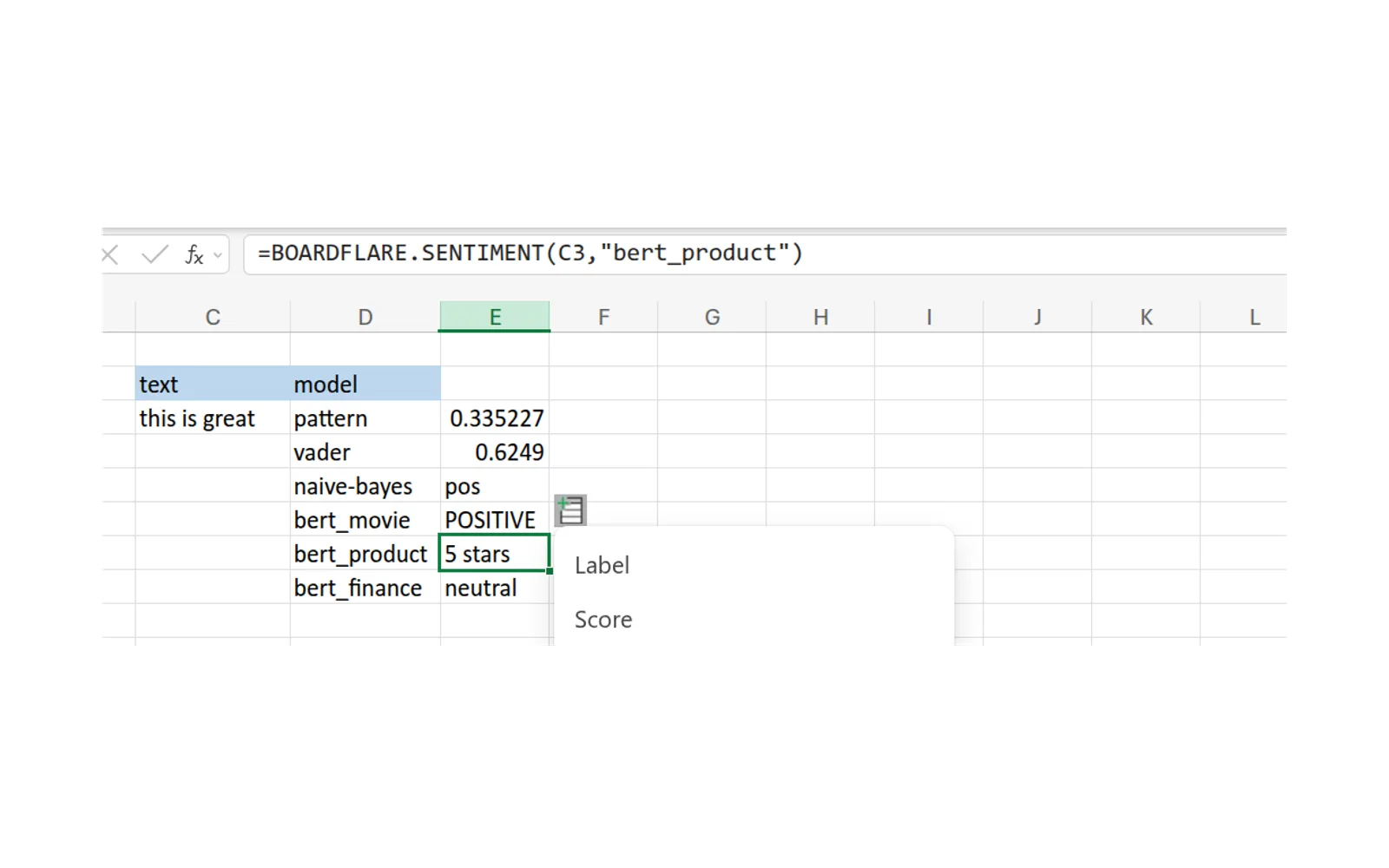
Task: Select the 'model' header cell
Action: (x=365, y=384)
